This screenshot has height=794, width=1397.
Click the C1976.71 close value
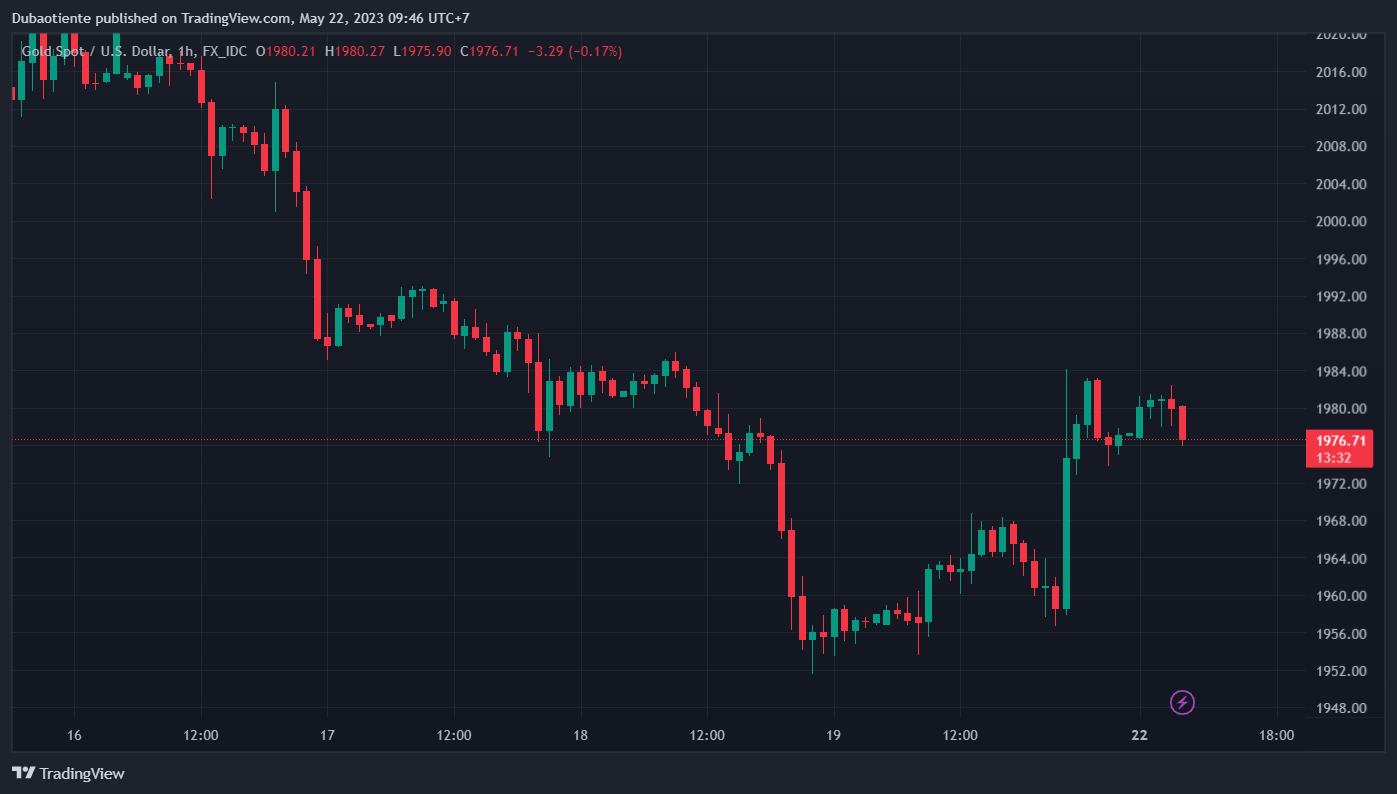[489, 51]
